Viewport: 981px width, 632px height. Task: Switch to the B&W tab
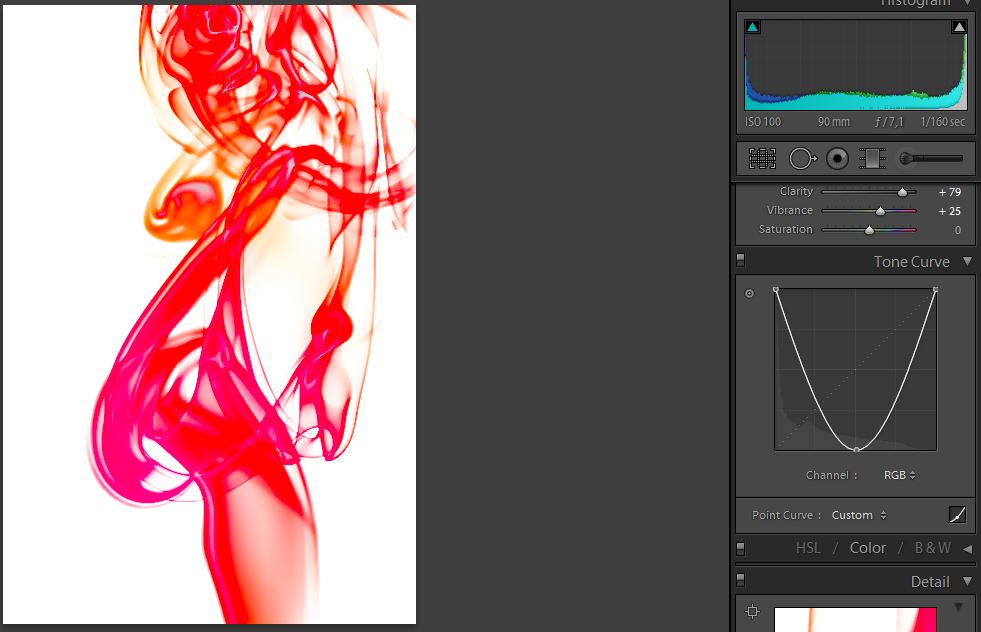[932, 548]
